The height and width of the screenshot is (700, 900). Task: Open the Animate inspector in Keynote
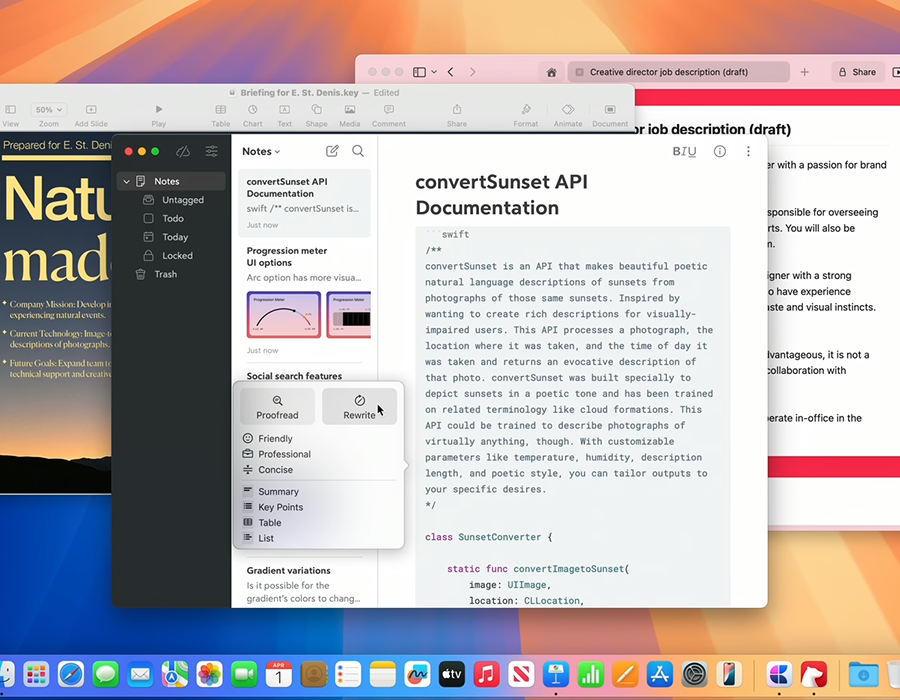(568, 115)
